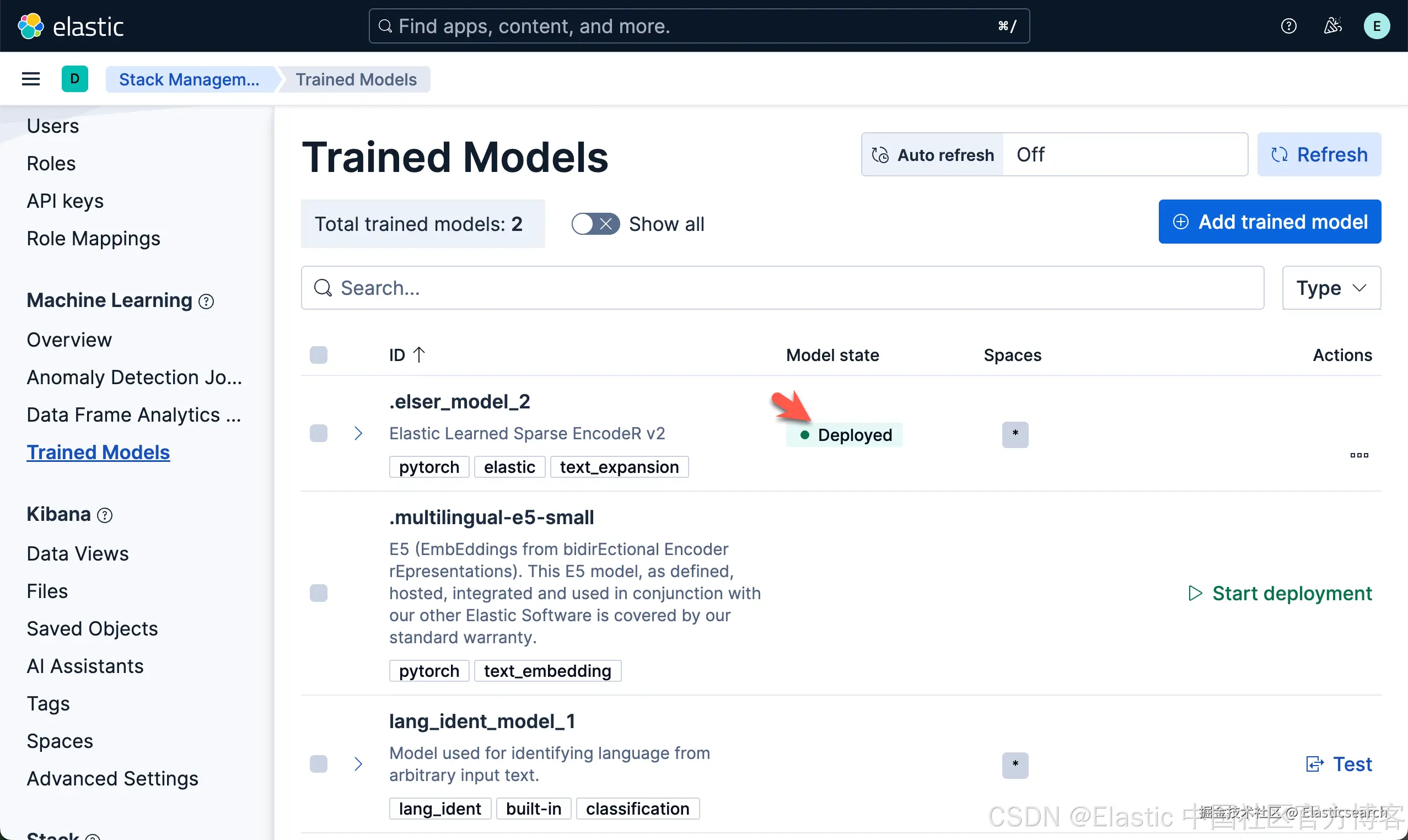
Task: Click the Elastic logo icon
Action: 30,26
